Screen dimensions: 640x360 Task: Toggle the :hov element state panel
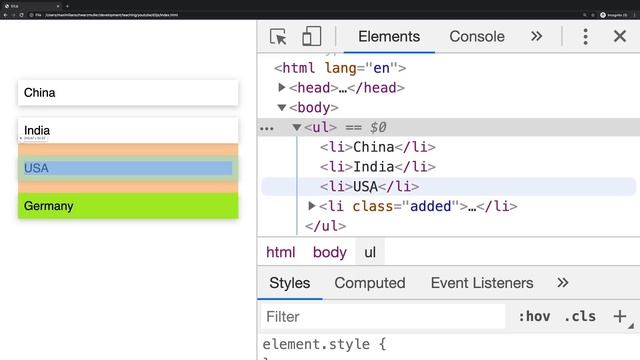click(534, 317)
